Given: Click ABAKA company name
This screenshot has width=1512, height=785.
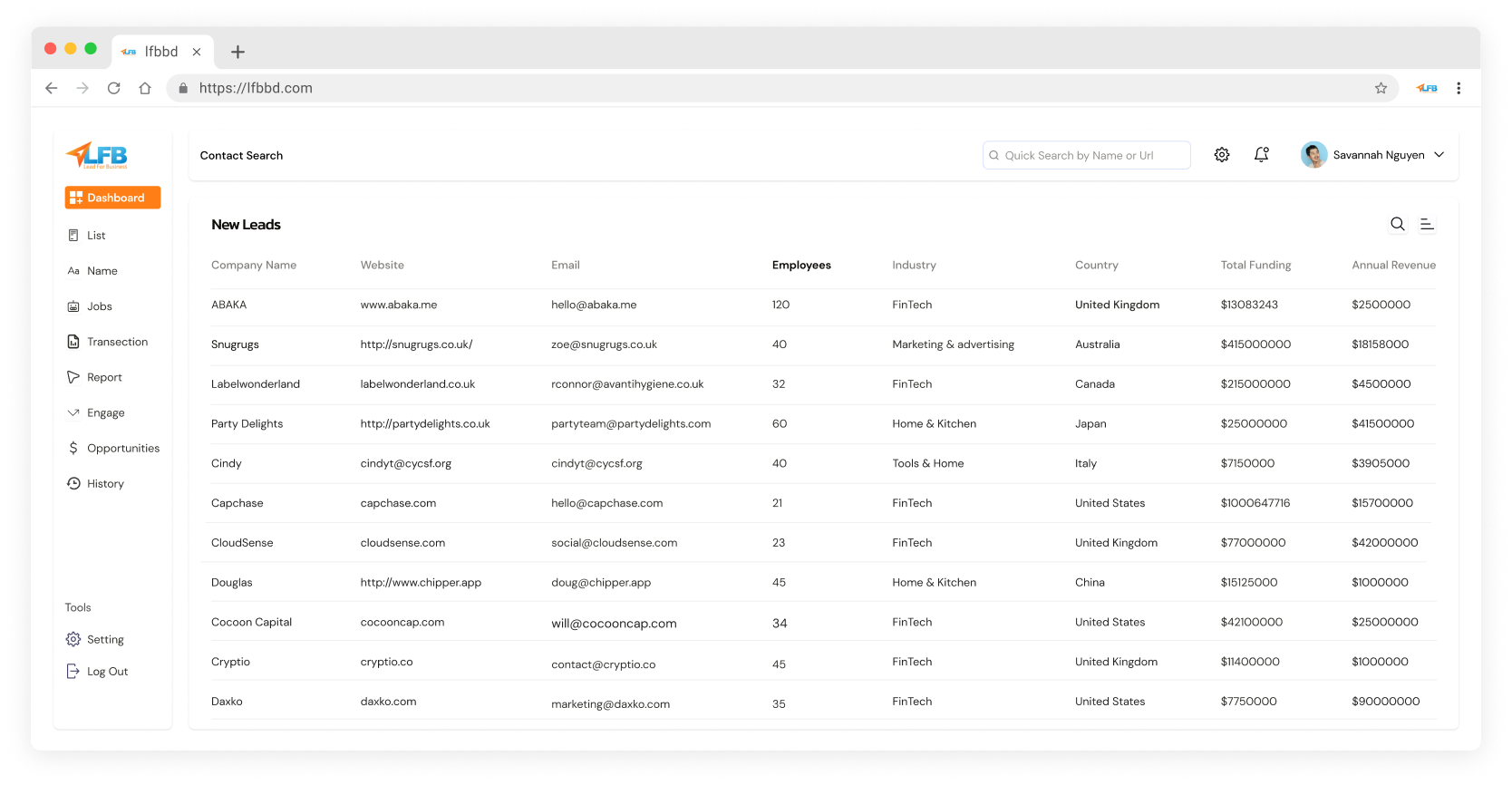Looking at the screenshot, I should [x=228, y=305].
